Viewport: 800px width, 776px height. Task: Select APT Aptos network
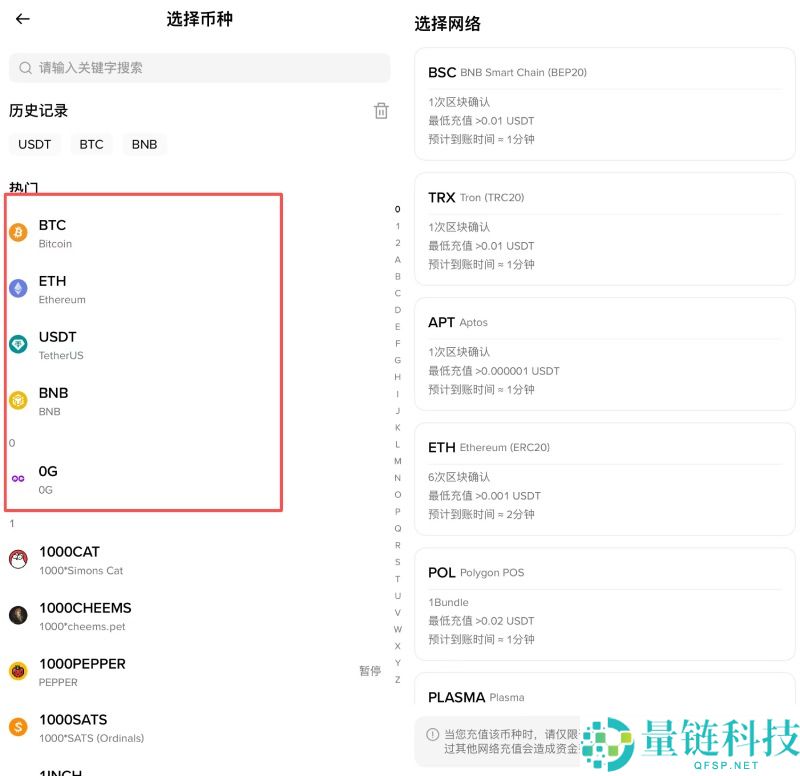(605, 354)
